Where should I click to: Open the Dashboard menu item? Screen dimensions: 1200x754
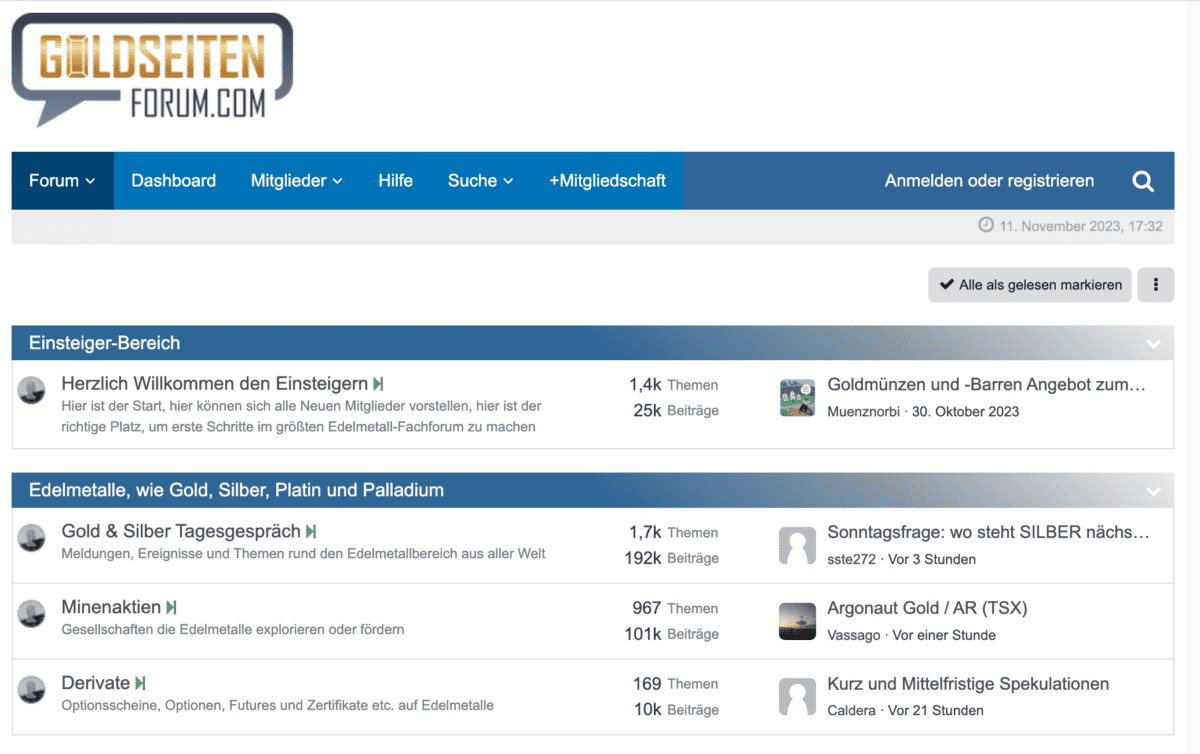click(173, 181)
